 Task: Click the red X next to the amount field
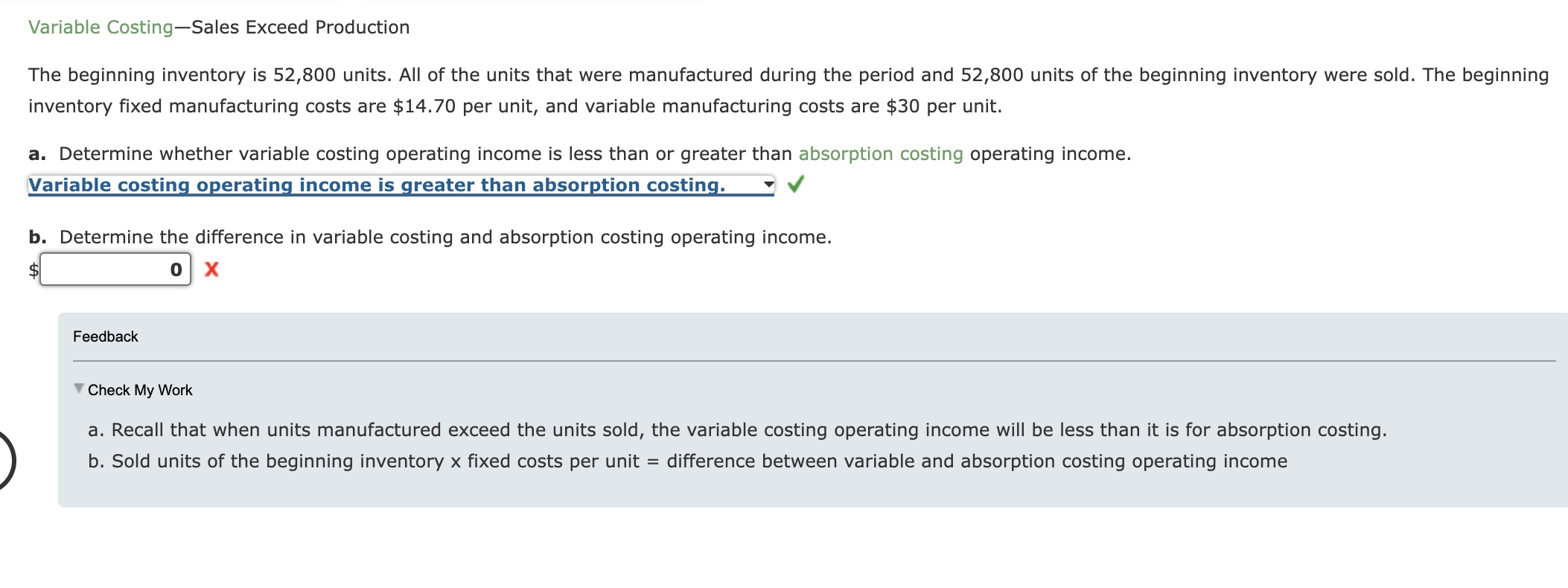tap(211, 270)
